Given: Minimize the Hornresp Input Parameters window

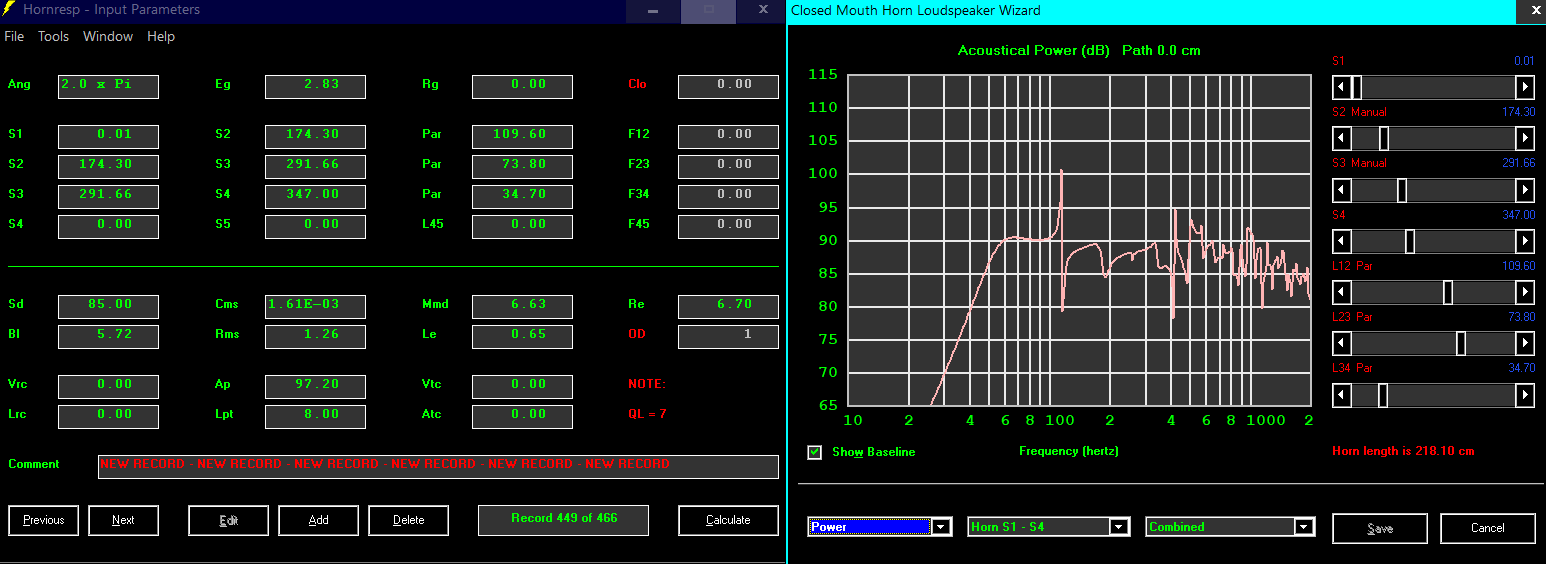Looking at the screenshot, I should coord(653,10).
